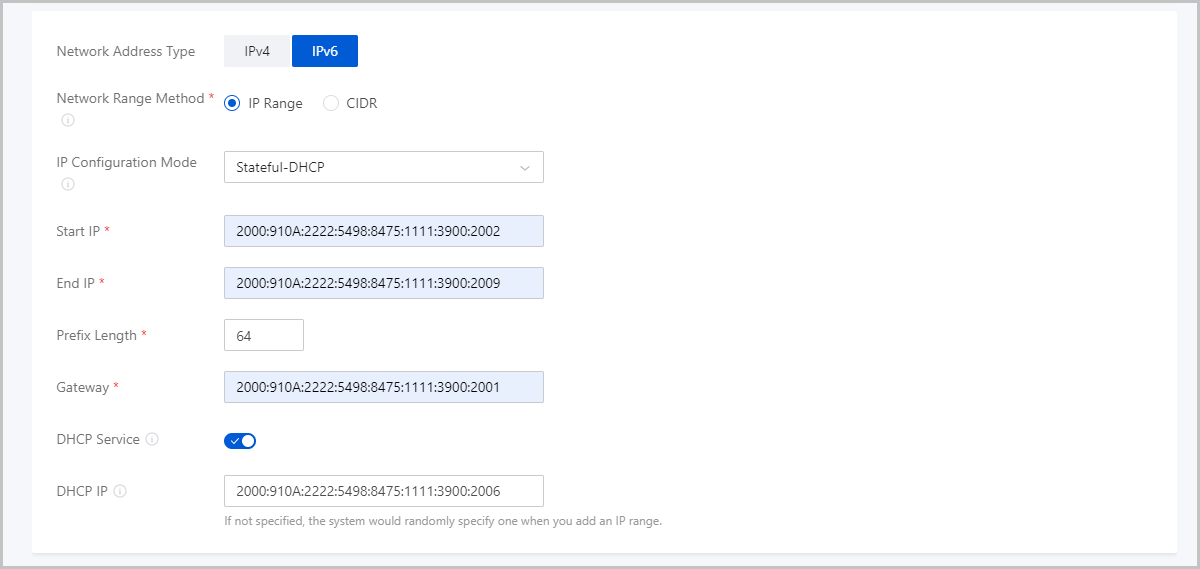This screenshot has width=1200, height=569.
Task: Click the hint text below DHCP IP
Action: click(x=443, y=521)
